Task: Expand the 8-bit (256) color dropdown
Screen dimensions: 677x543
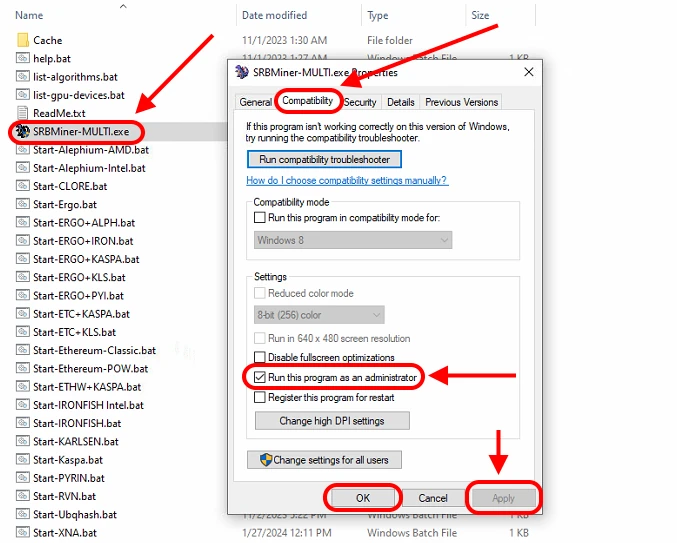Action: (x=319, y=315)
